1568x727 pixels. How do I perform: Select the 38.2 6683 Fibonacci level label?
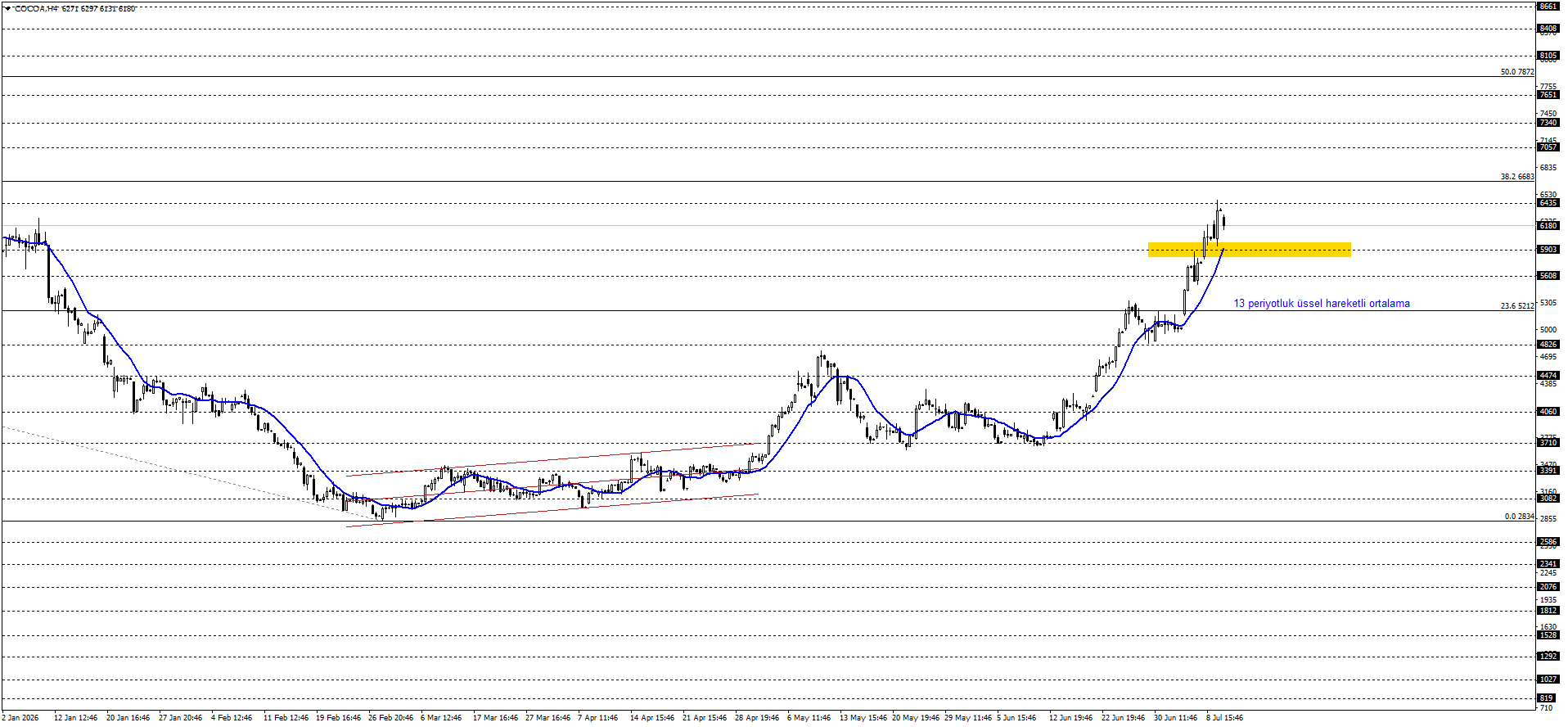tap(1517, 177)
